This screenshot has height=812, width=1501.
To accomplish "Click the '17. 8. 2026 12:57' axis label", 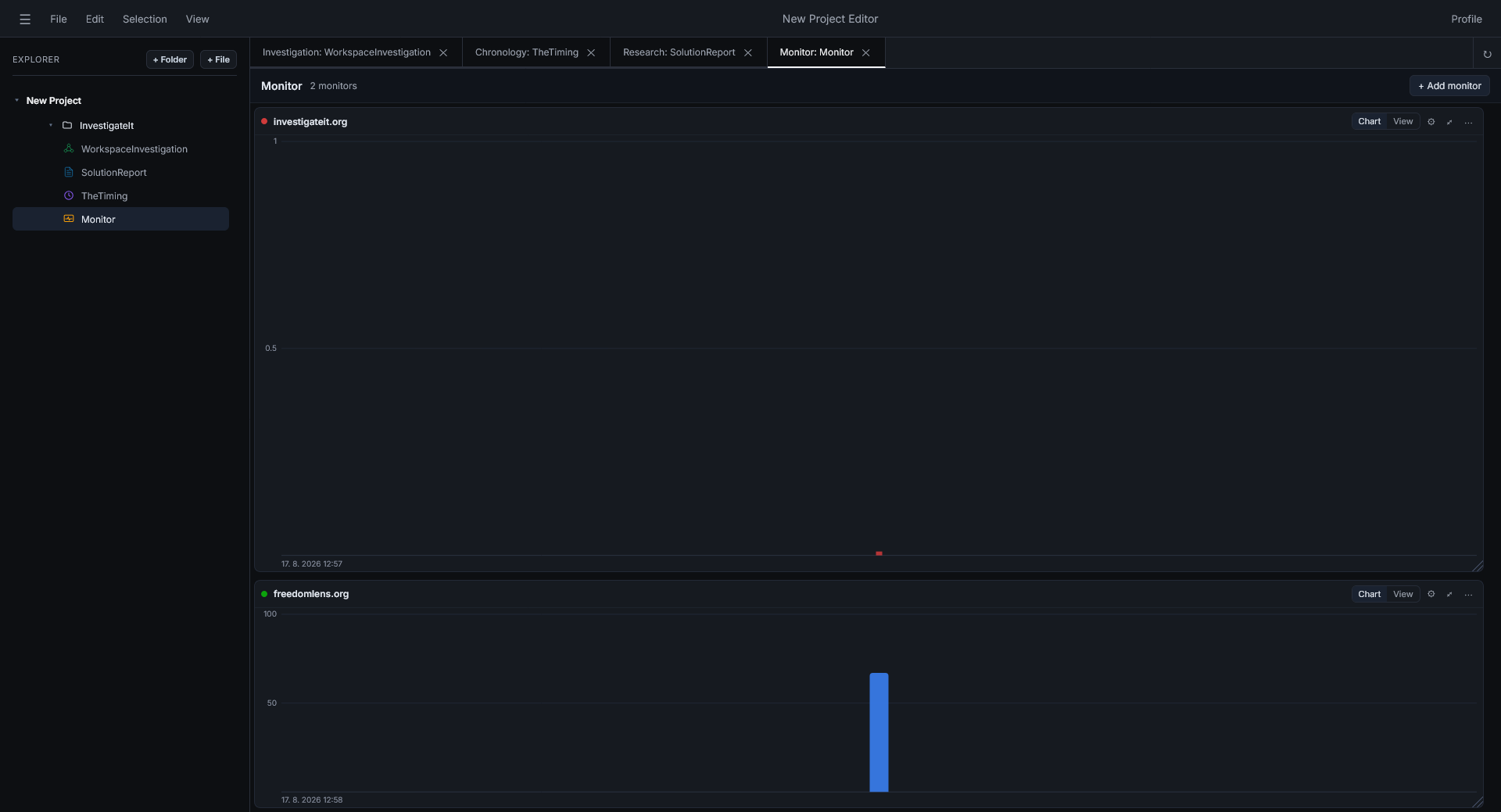I will 312,563.
